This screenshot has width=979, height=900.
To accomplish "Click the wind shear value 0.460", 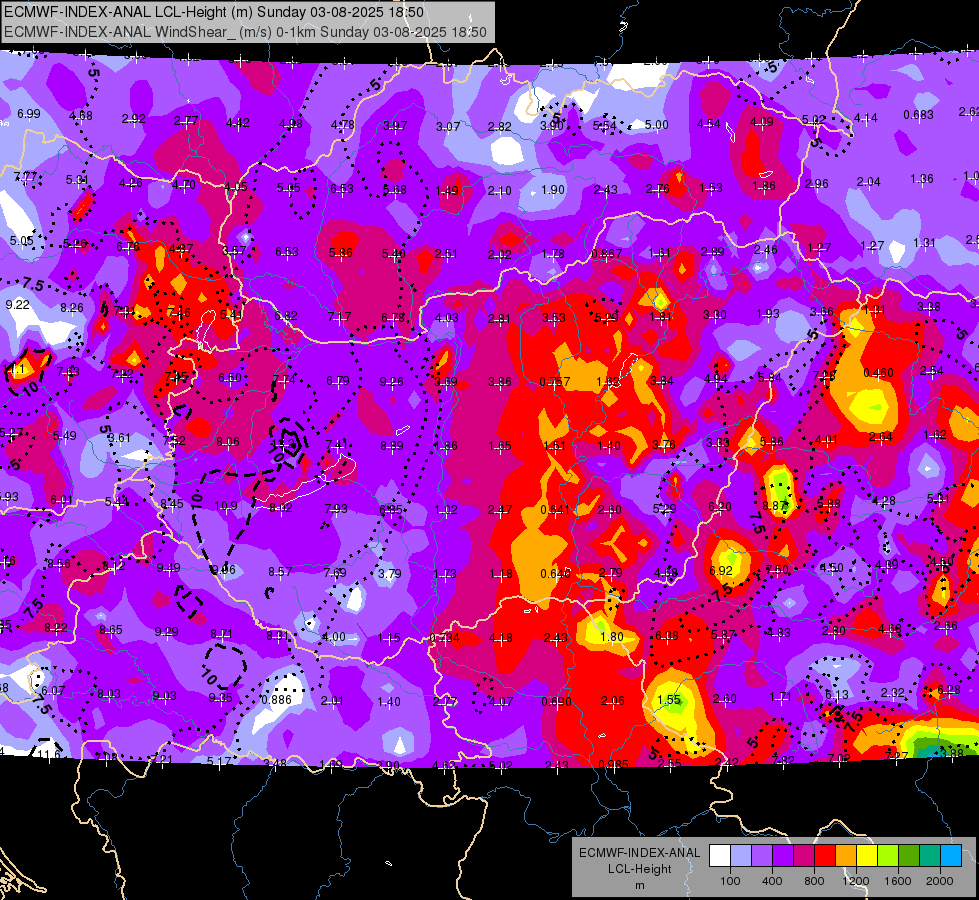I will tap(878, 373).
